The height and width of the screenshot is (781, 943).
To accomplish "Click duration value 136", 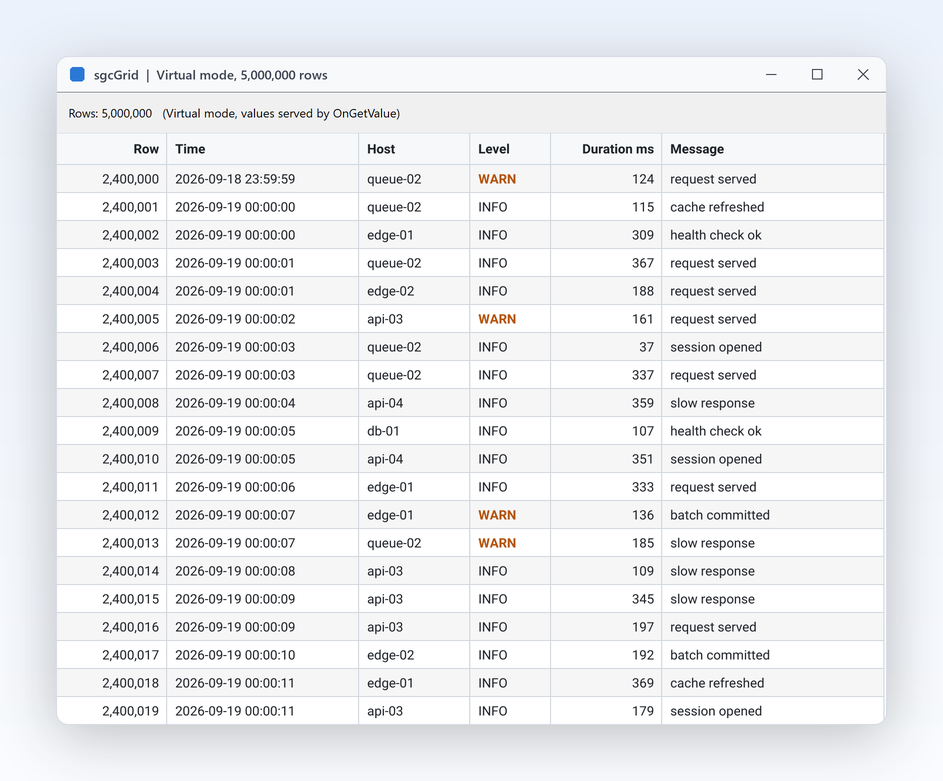I will tap(642, 515).
